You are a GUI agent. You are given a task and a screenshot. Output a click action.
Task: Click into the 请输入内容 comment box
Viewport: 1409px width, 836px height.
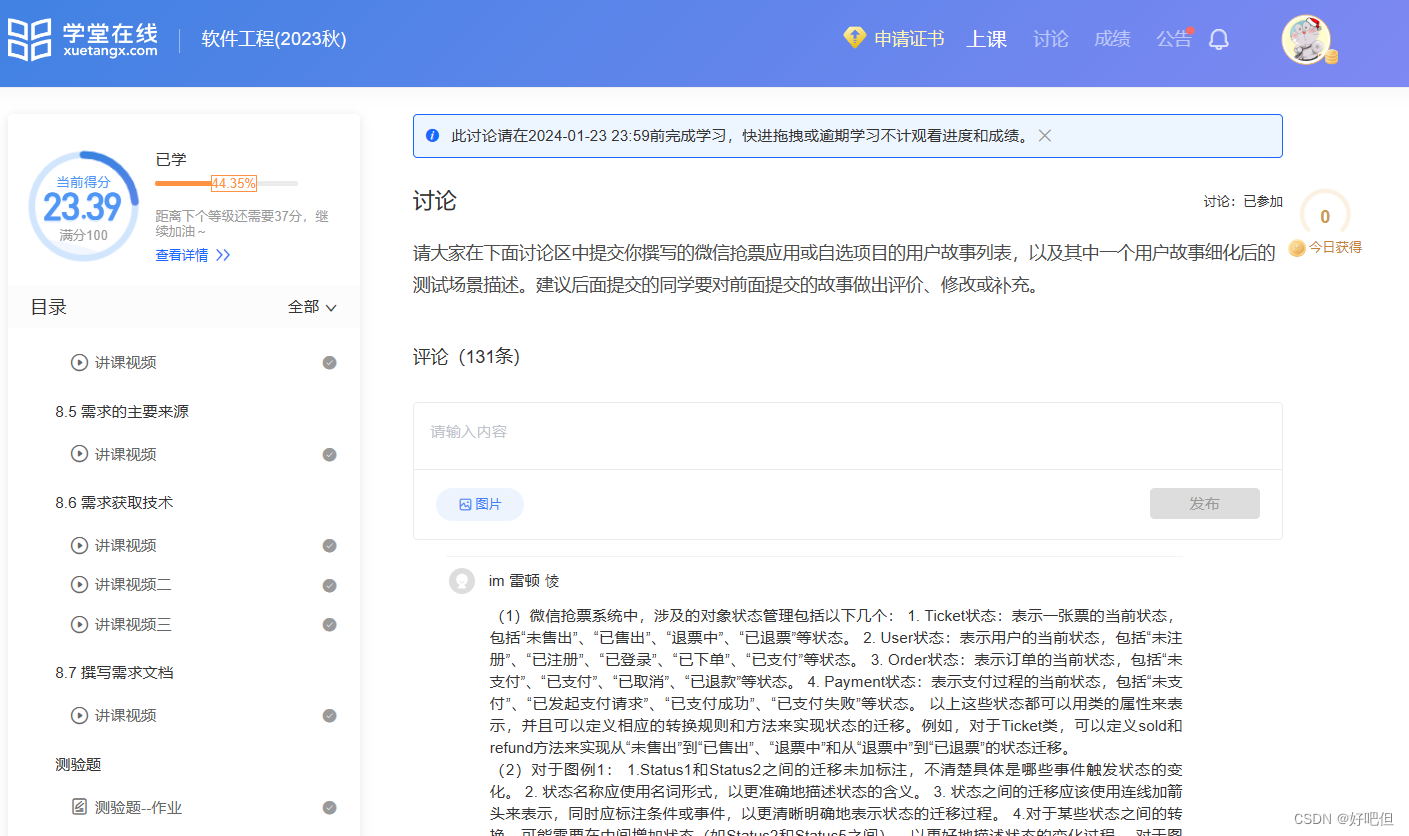(847, 436)
